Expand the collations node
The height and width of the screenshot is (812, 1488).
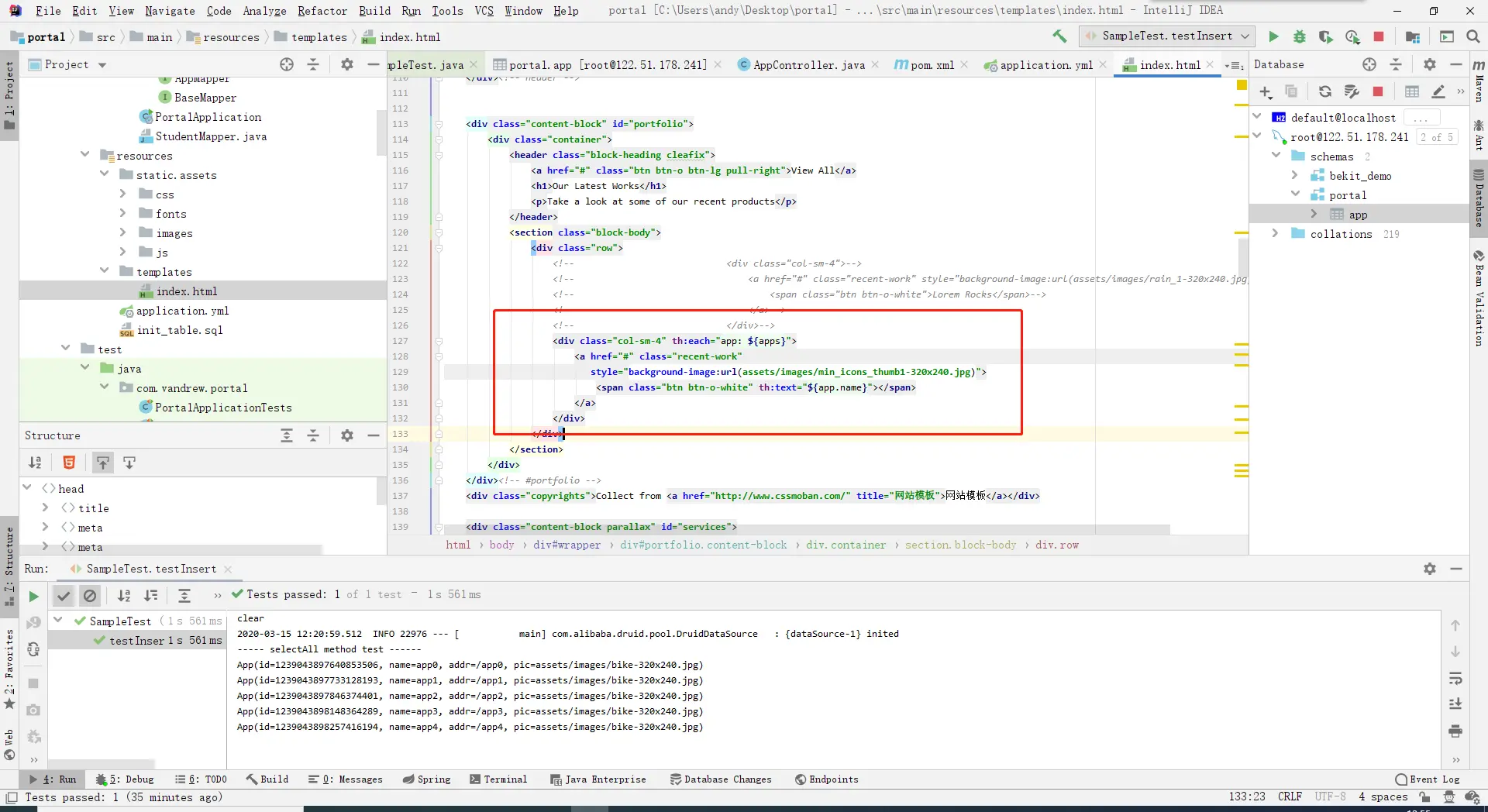[1275, 233]
